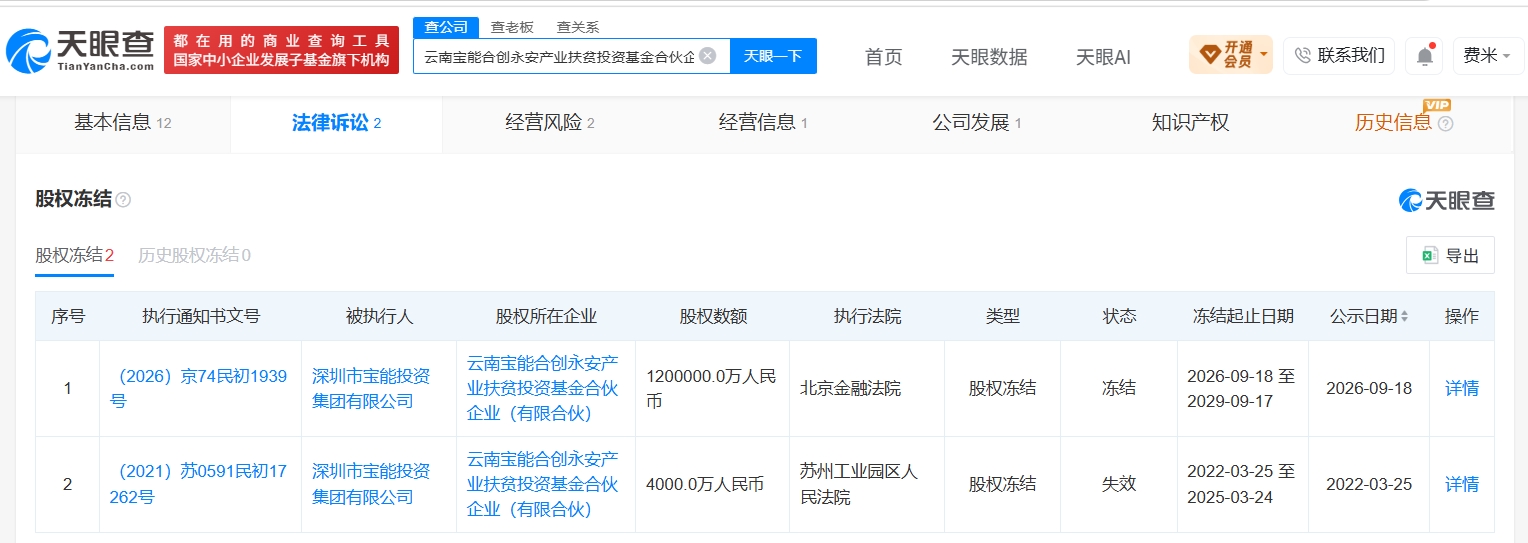Expand the 开通会员 dropdown arrow
The width and height of the screenshot is (1528, 543).
1265,54
